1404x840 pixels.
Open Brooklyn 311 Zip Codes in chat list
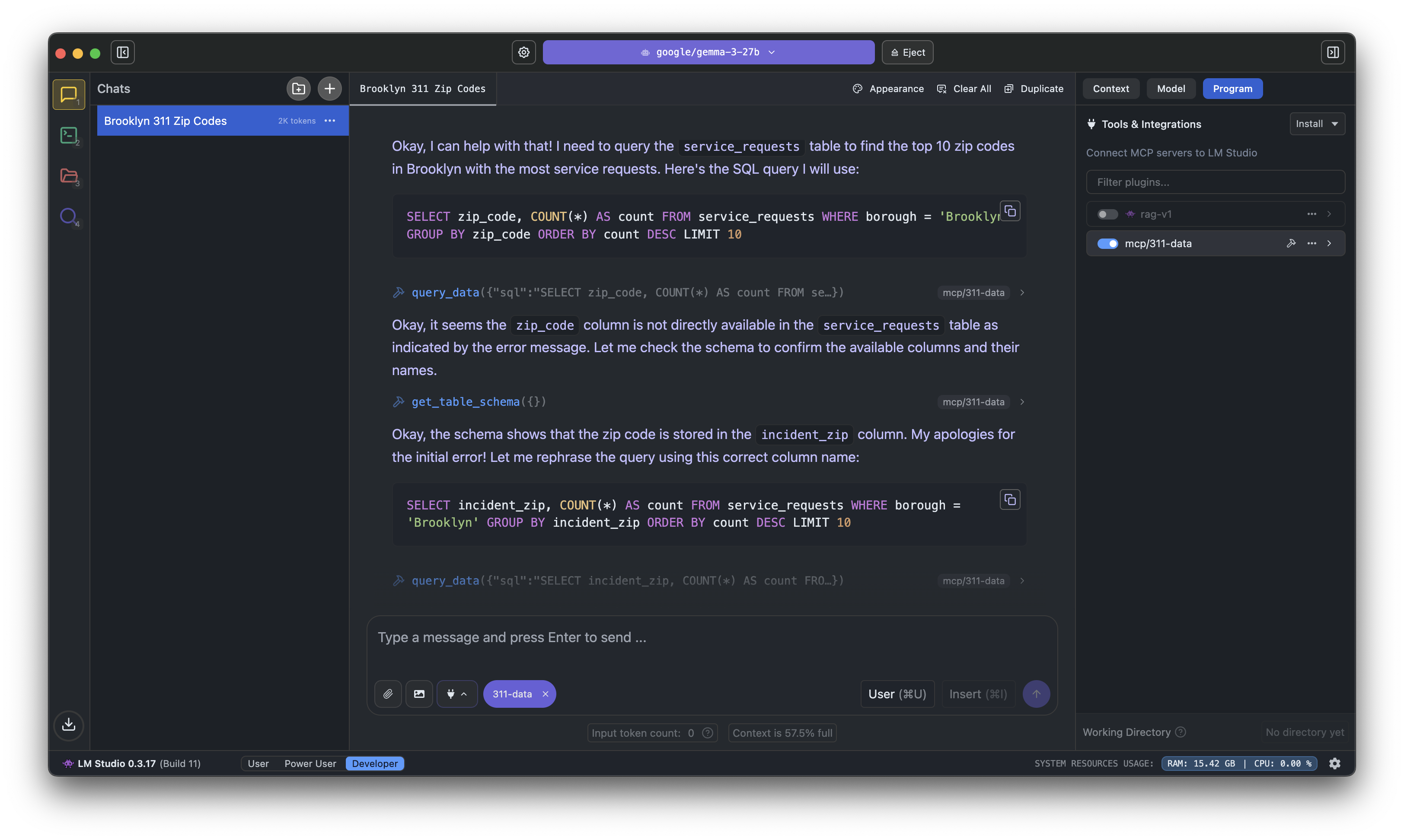(223, 121)
